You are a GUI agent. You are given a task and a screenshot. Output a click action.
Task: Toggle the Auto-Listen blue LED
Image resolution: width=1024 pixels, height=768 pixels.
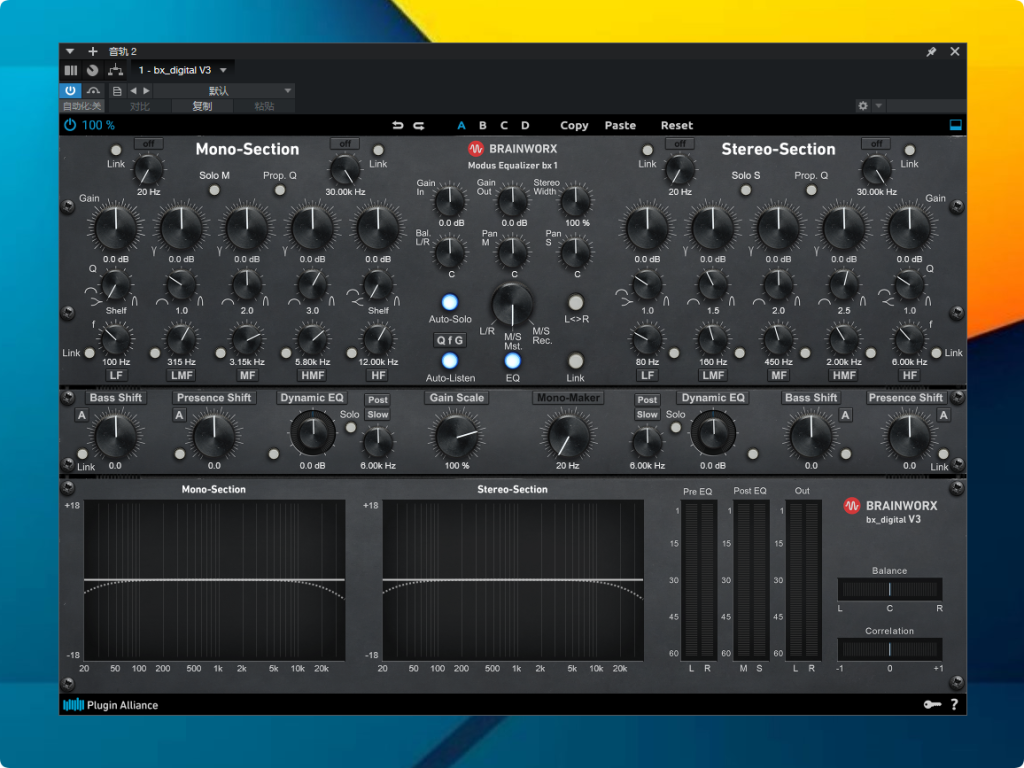(449, 360)
